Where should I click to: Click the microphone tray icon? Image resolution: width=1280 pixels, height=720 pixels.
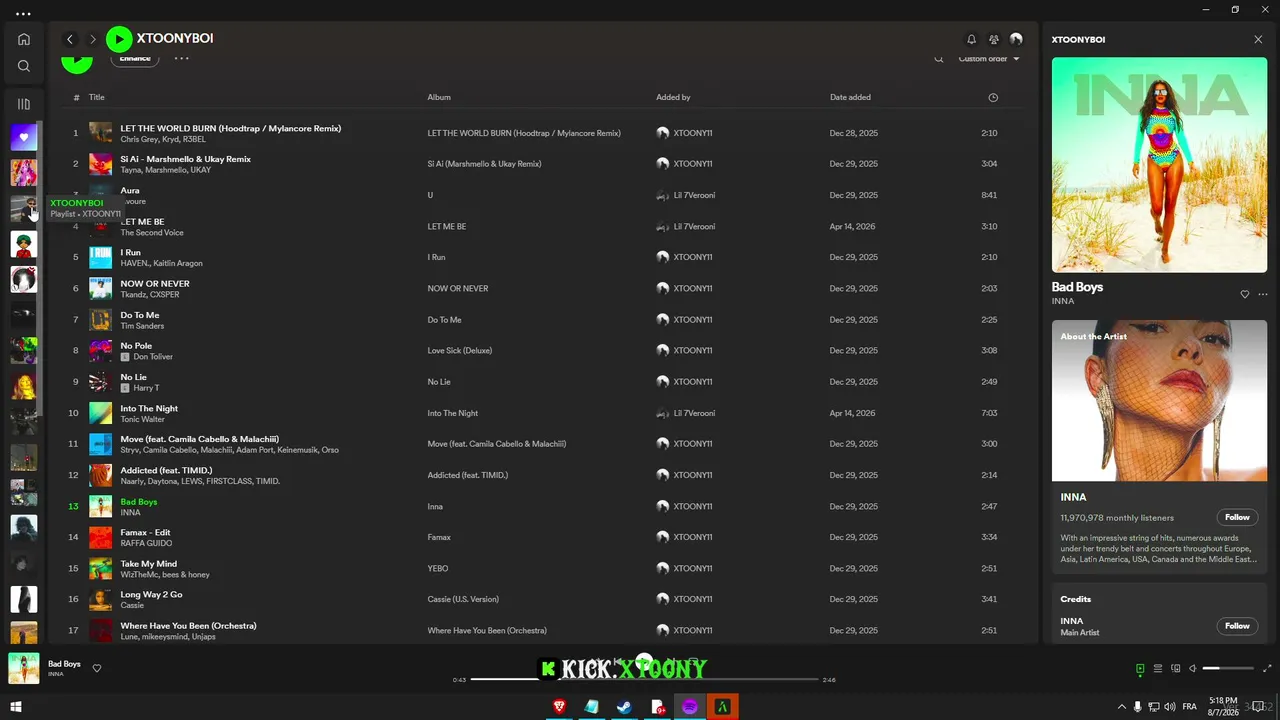pos(1138,707)
